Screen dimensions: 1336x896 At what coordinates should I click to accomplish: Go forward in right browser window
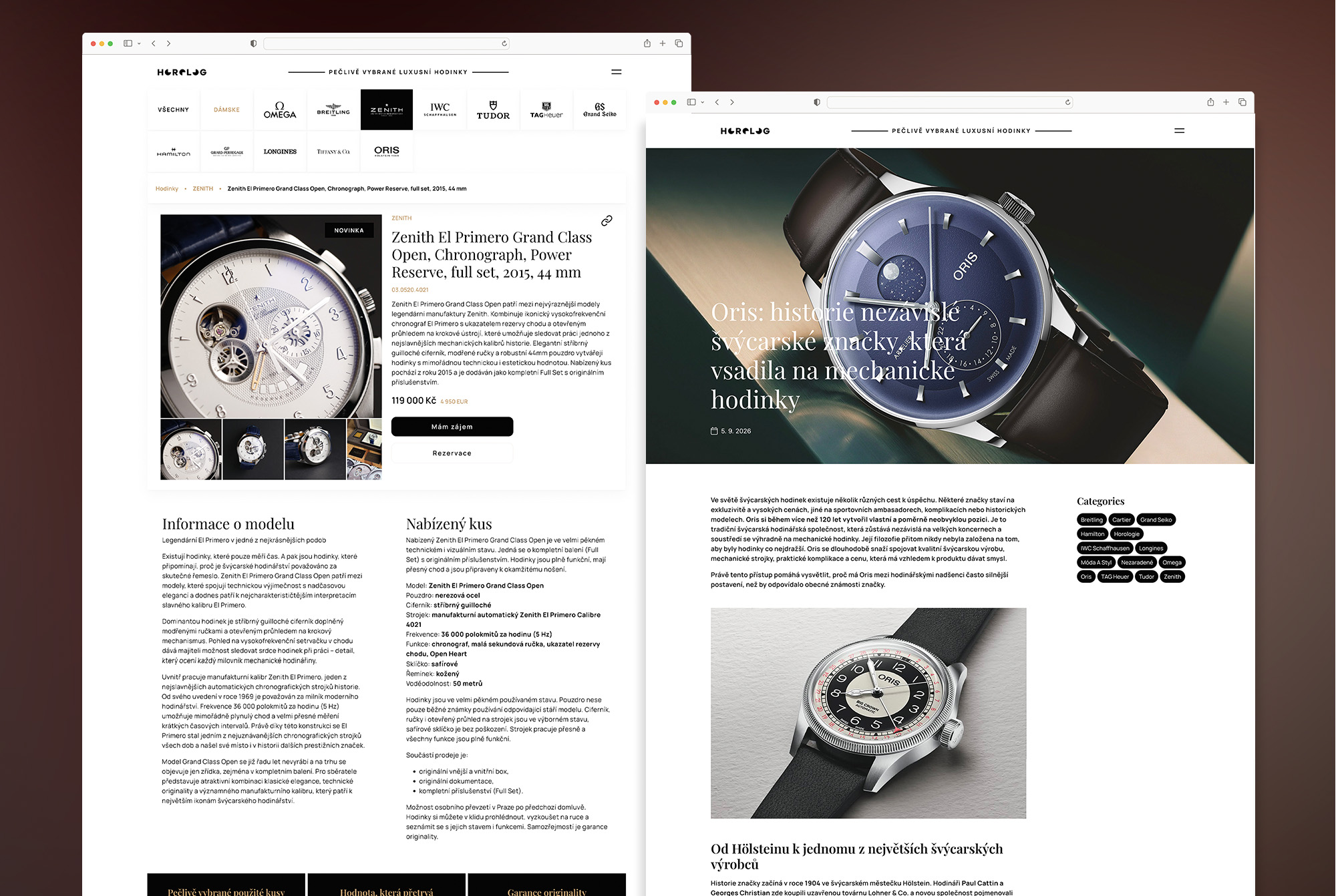click(732, 102)
